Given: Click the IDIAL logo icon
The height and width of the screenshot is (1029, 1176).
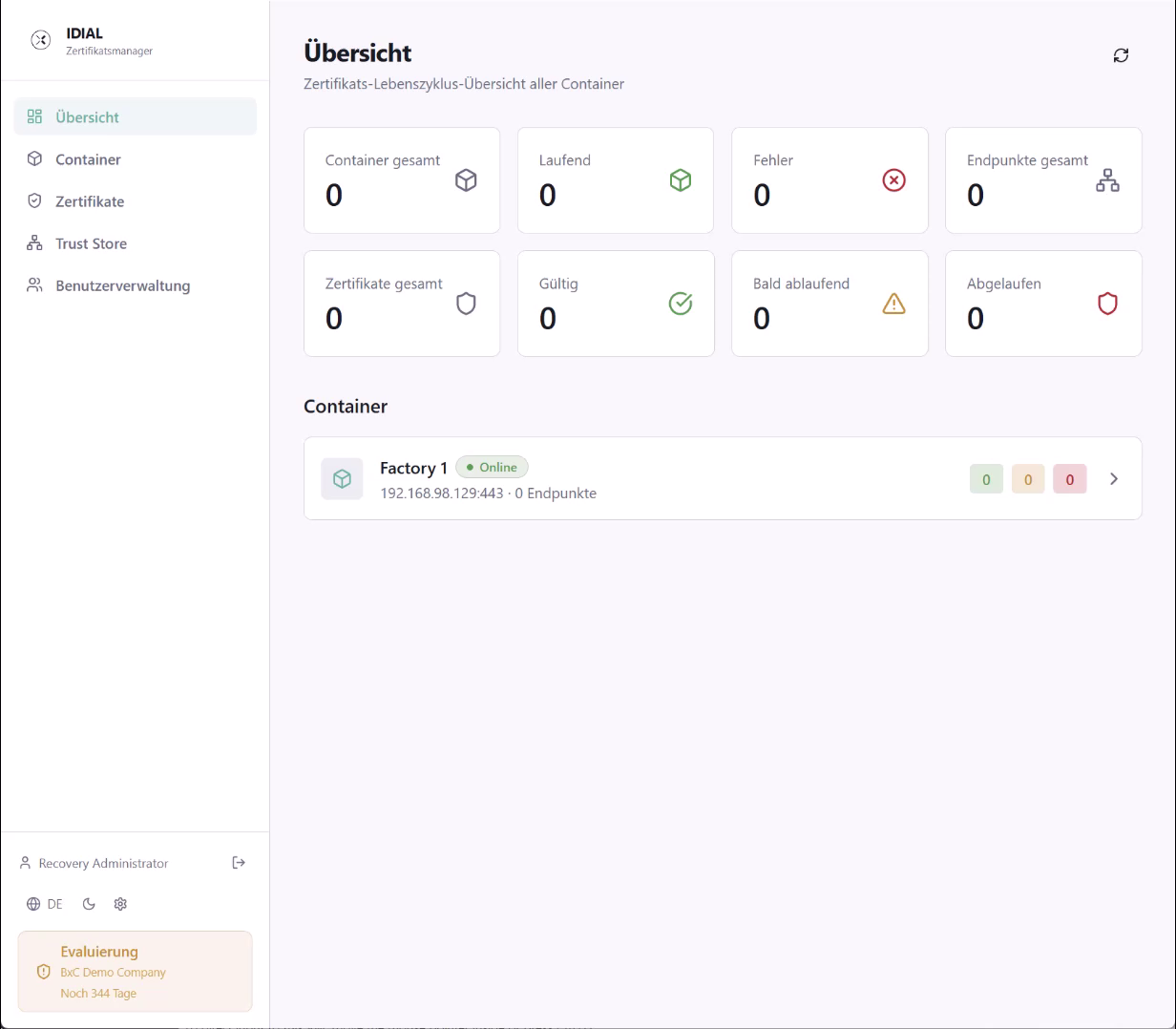Looking at the screenshot, I should click(40, 40).
